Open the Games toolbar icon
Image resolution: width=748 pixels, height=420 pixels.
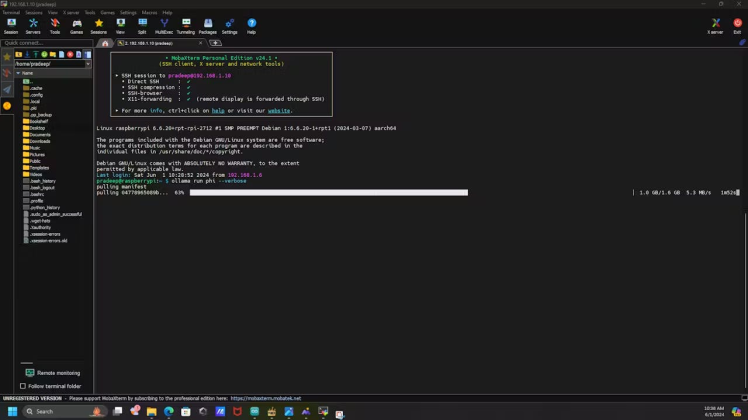pyautogui.click(x=76, y=26)
